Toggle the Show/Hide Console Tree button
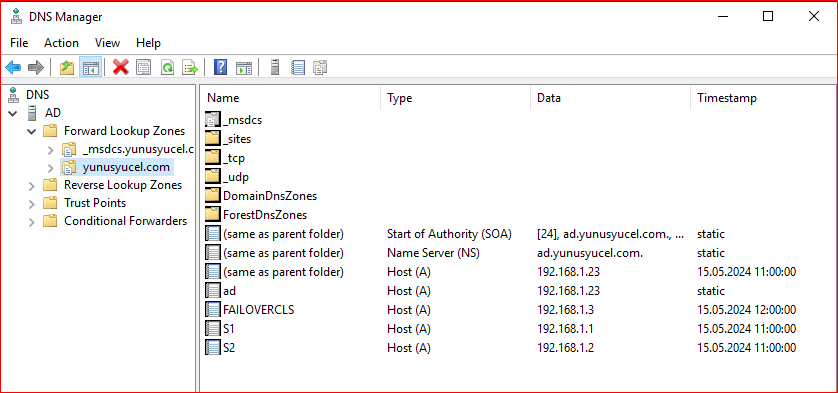Image resolution: width=838 pixels, height=393 pixels. (90, 67)
